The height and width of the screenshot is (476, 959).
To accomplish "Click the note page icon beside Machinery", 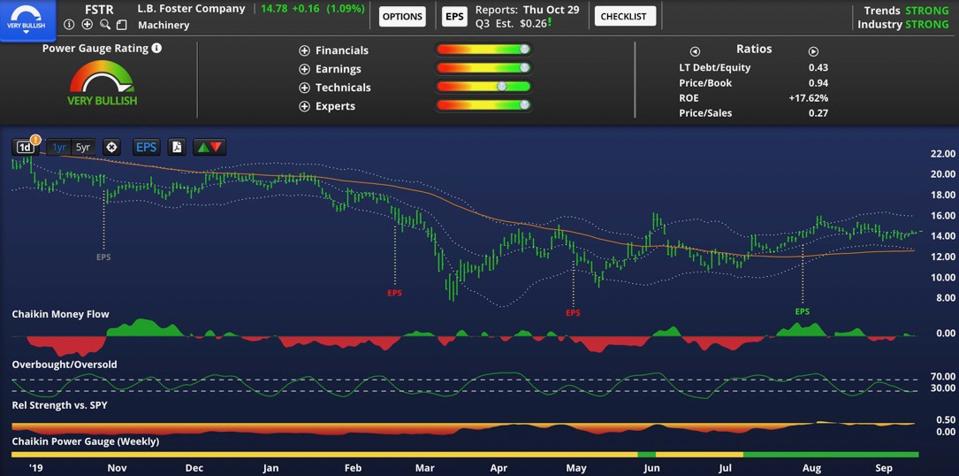I will (122, 25).
